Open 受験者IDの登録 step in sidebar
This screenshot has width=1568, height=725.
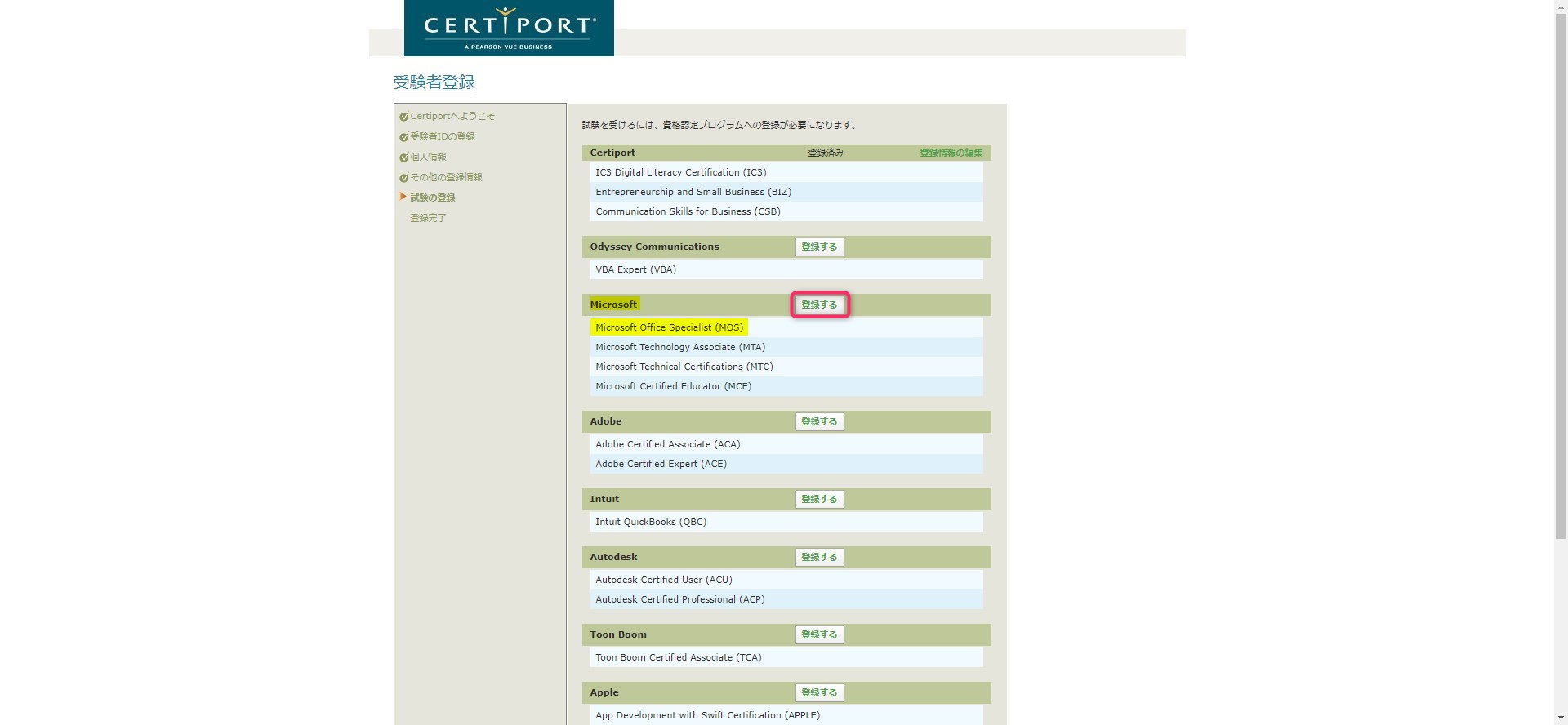click(442, 136)
